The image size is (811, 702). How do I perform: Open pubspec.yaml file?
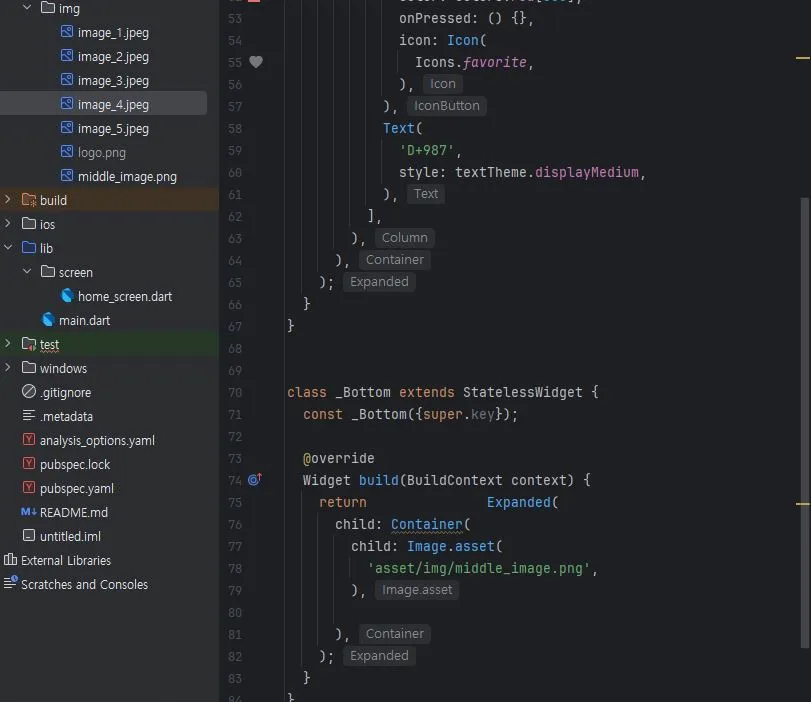[x=76, y=488]
